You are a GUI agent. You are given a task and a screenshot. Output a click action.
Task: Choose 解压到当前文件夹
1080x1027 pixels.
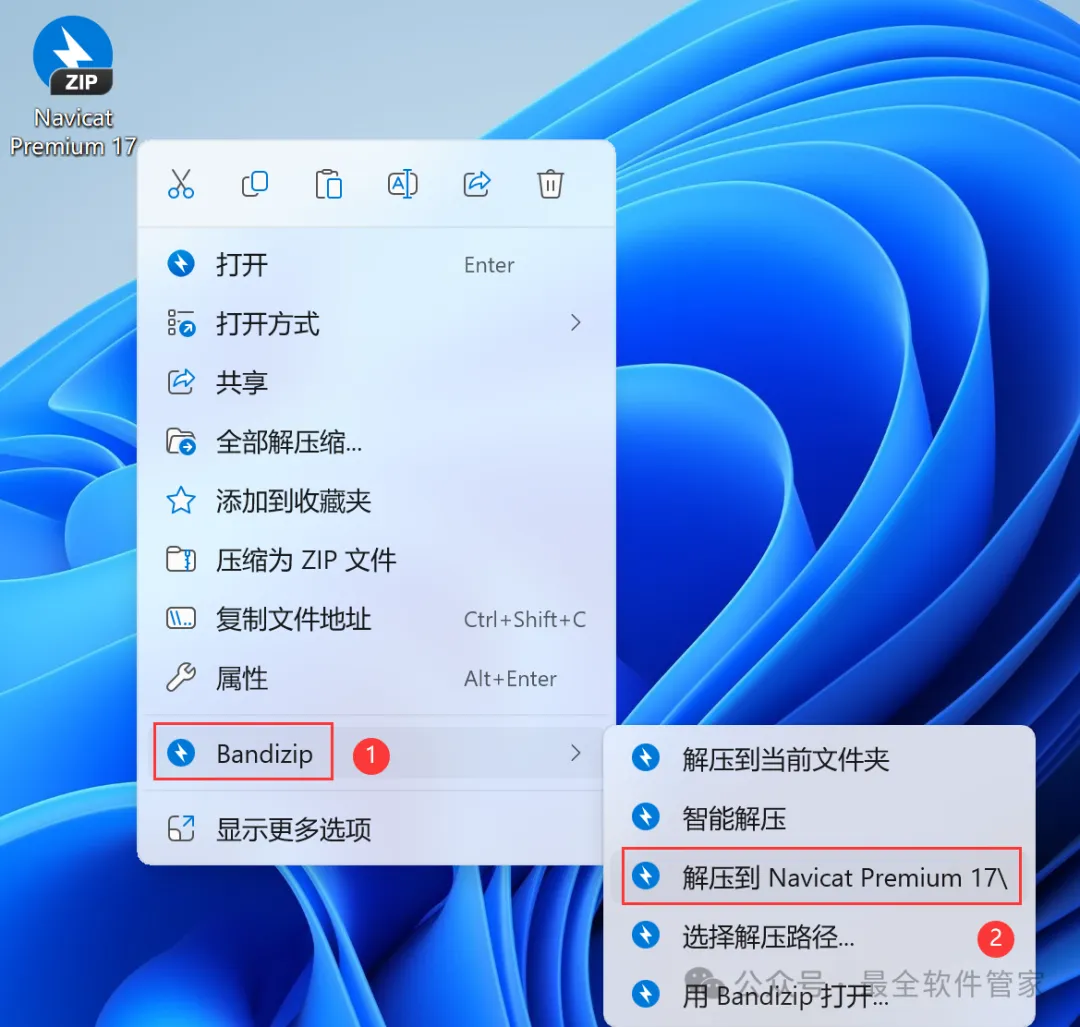[x=819, y=759]
